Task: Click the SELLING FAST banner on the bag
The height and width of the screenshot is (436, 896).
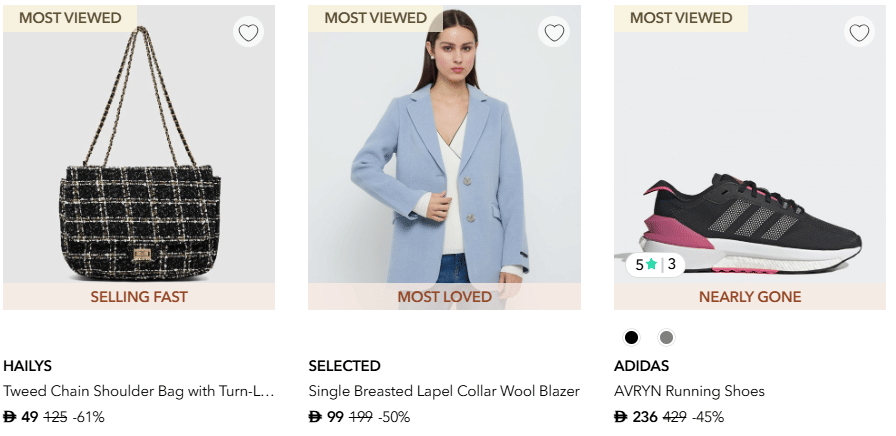Action: coord(139,297)
